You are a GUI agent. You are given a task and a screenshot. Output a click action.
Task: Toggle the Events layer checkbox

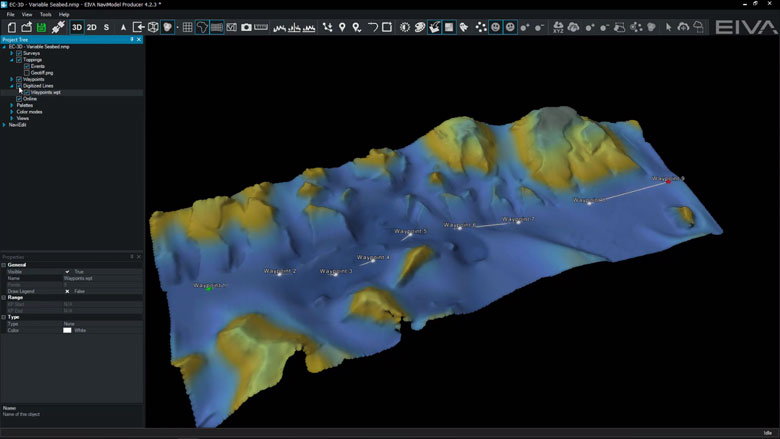click(27, 66)
